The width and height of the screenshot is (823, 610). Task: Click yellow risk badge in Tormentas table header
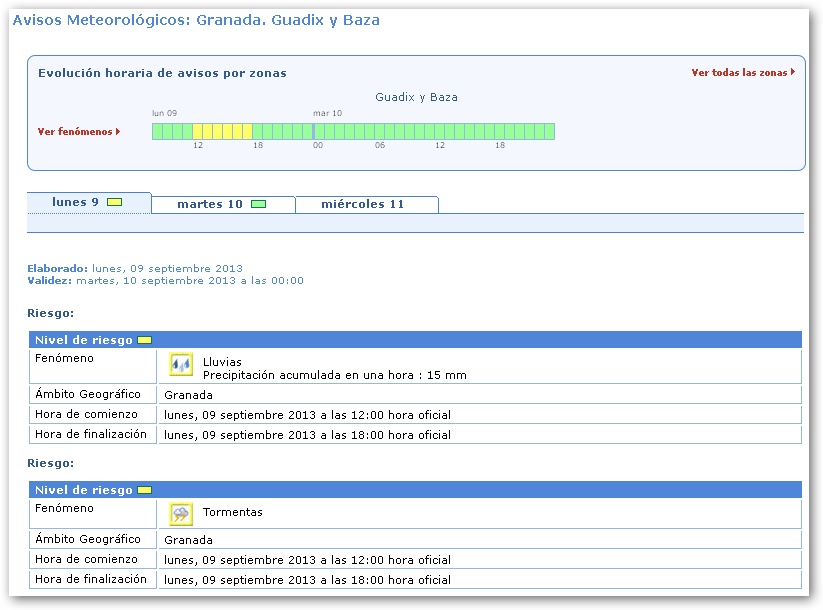coord(144,490)
